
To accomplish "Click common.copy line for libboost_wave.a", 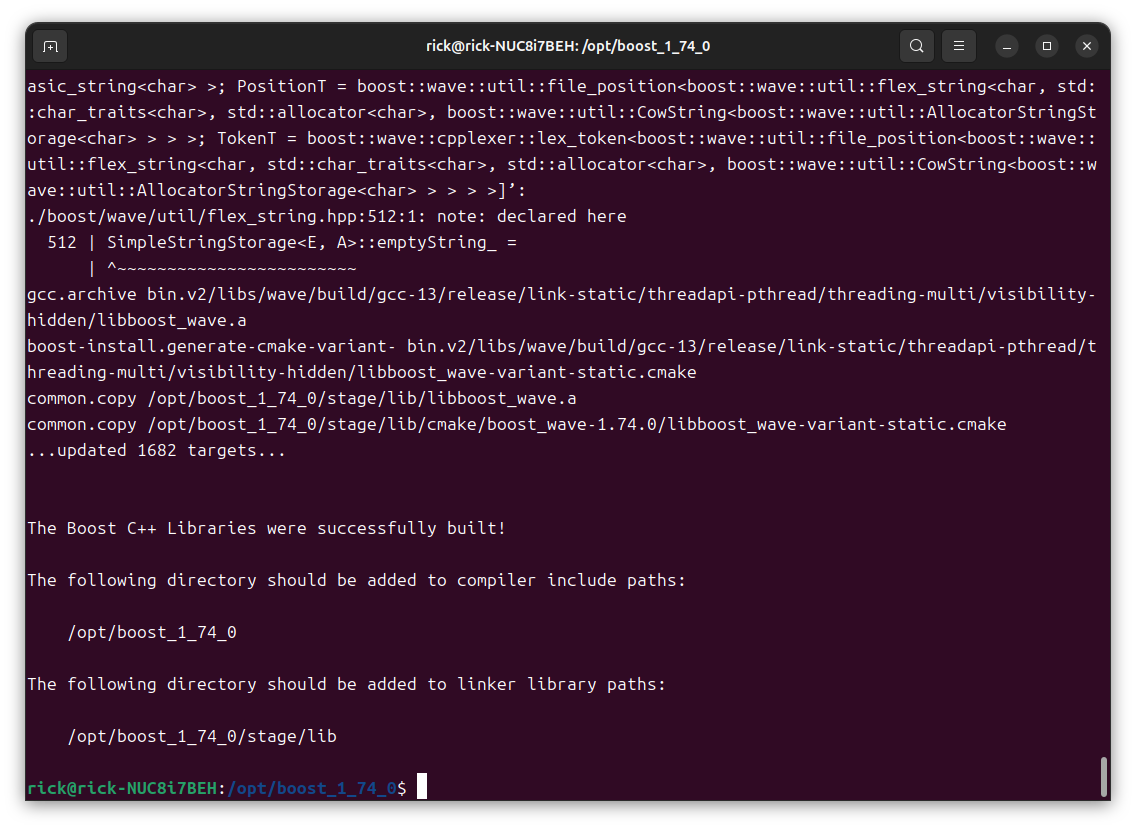I will (302, 399).
